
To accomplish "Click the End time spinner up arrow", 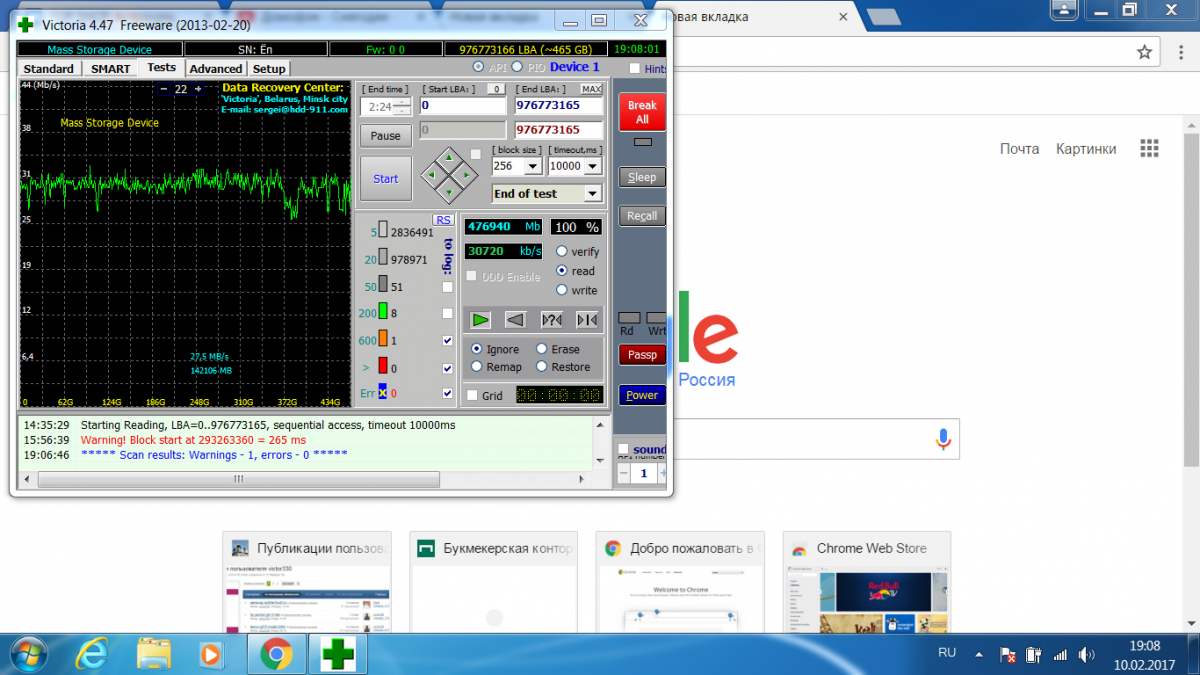I will pyautogui.click(x=402, y=101).
